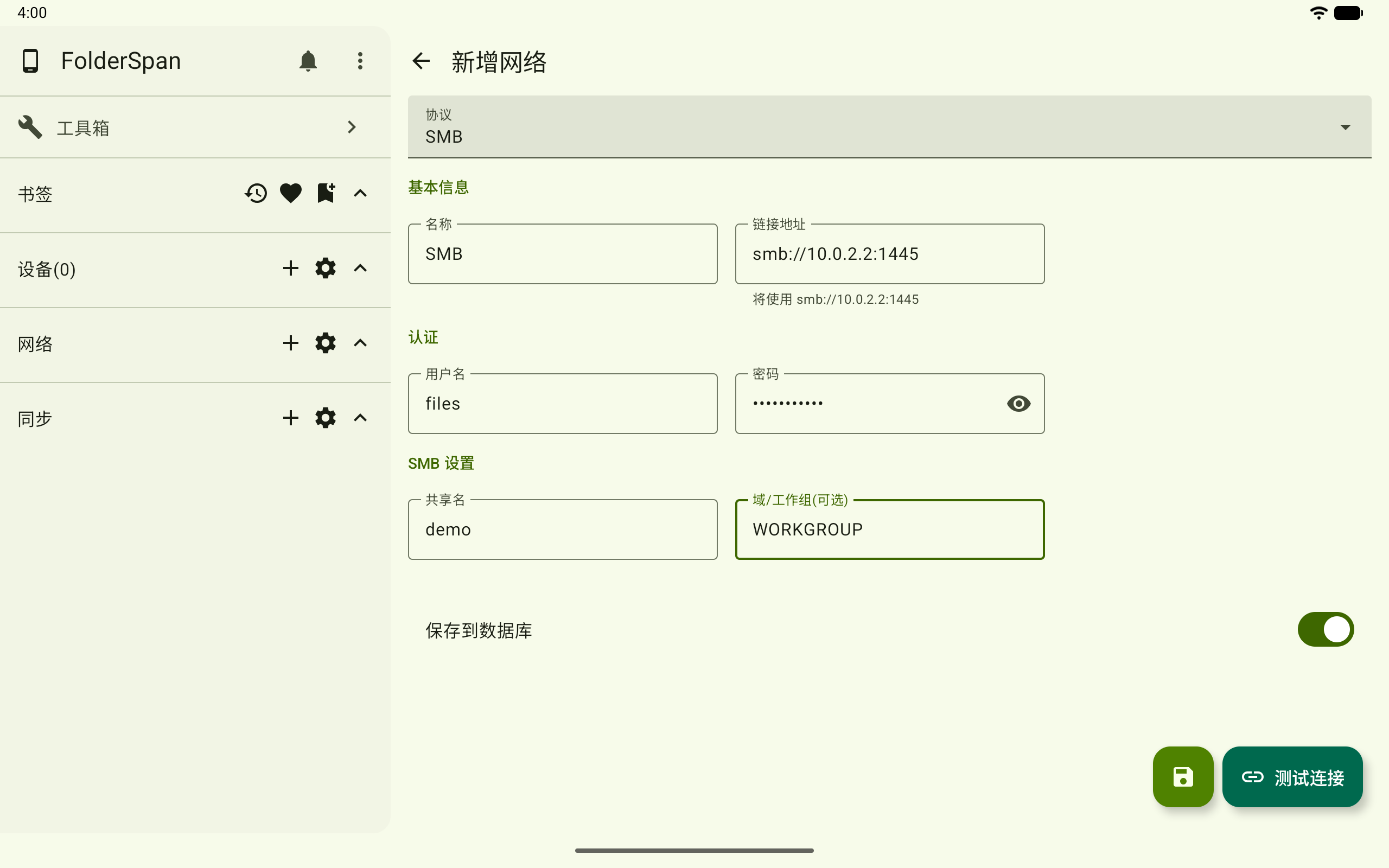
Task: Open settings gear for 网络
Action: pos(326,343)
